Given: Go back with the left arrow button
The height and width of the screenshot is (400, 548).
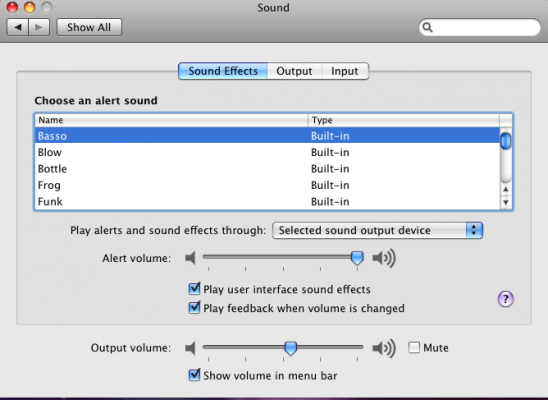Looking at the screenshot, I should (x=17, y=27).
